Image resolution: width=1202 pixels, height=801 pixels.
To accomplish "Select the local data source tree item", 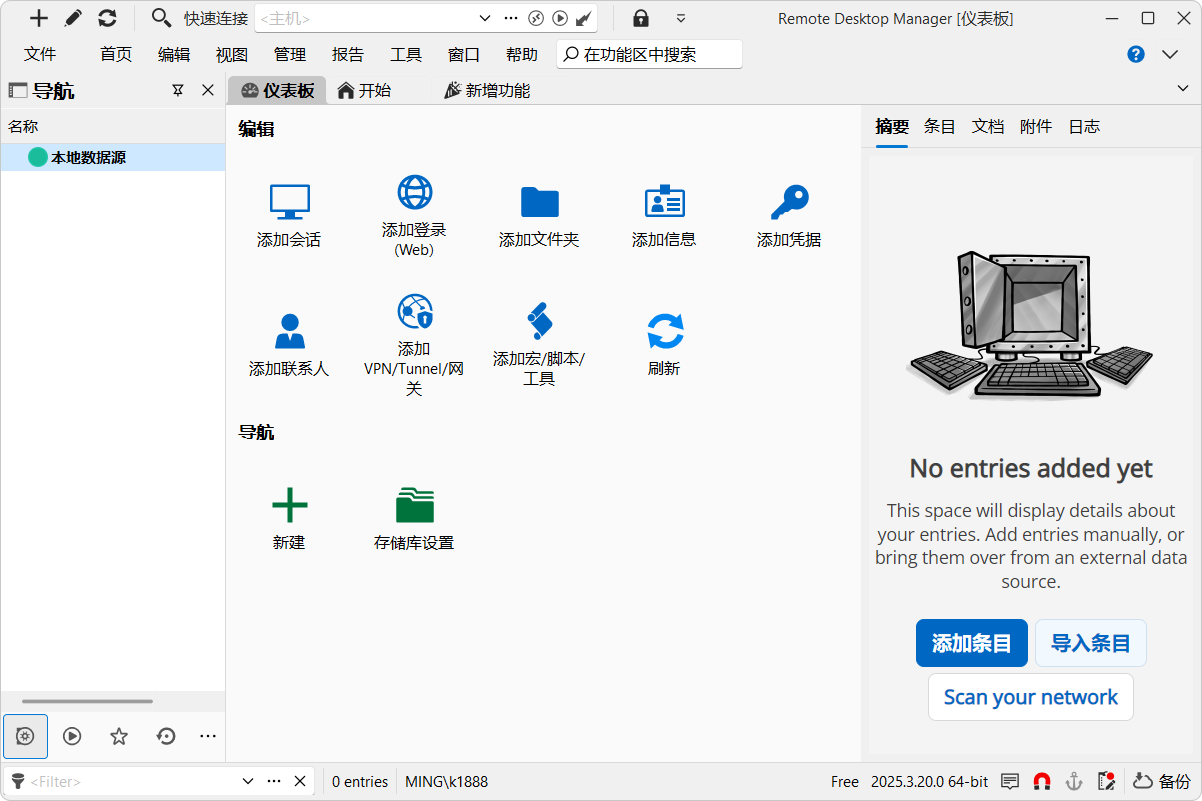I will coord(113,157).
